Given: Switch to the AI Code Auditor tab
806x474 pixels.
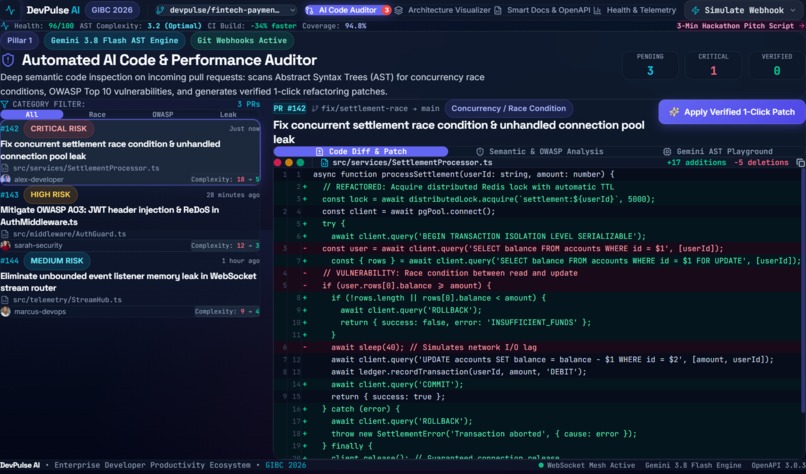Looking at the screenshot, I should coord(348,10).
